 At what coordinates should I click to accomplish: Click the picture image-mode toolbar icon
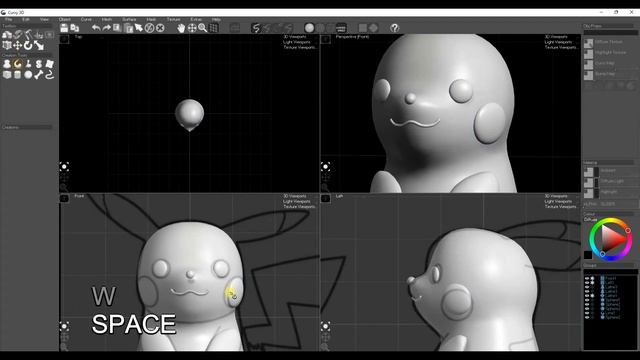point(341,28)
